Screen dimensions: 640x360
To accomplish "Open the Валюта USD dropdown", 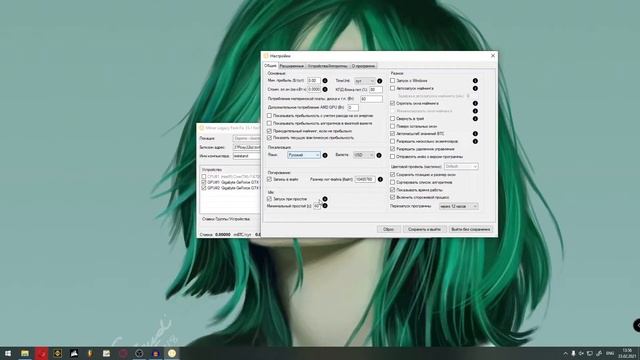I will click(363, 155).
